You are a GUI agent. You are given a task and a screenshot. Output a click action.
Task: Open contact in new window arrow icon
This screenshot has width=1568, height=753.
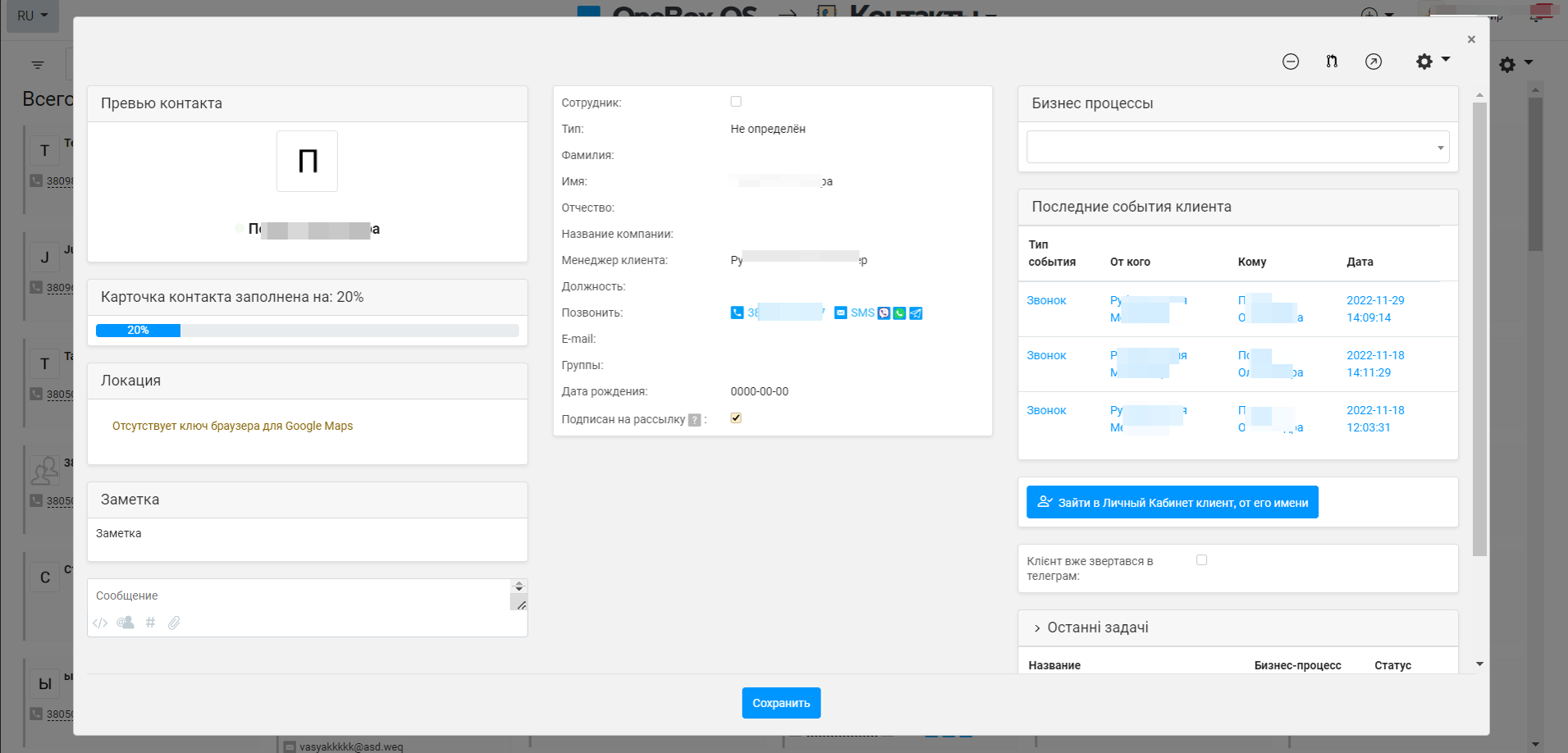pos(1374,62)
